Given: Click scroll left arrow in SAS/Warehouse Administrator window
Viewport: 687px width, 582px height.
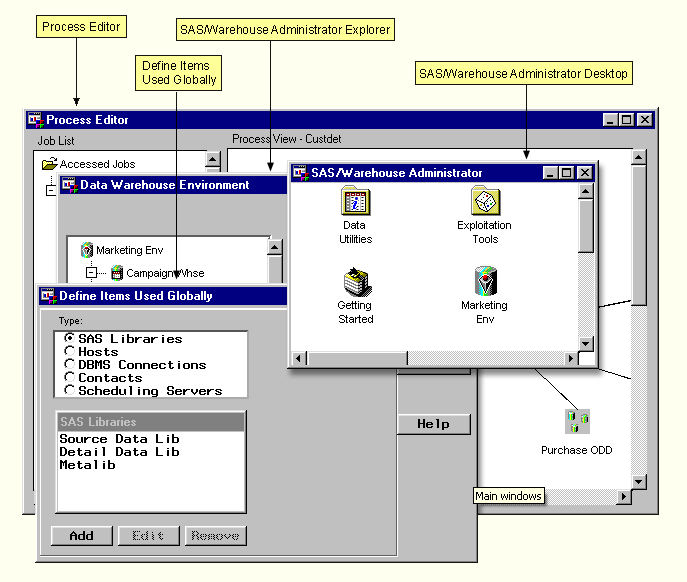Looking at the screenshot, I should click(x=298, y=358).
